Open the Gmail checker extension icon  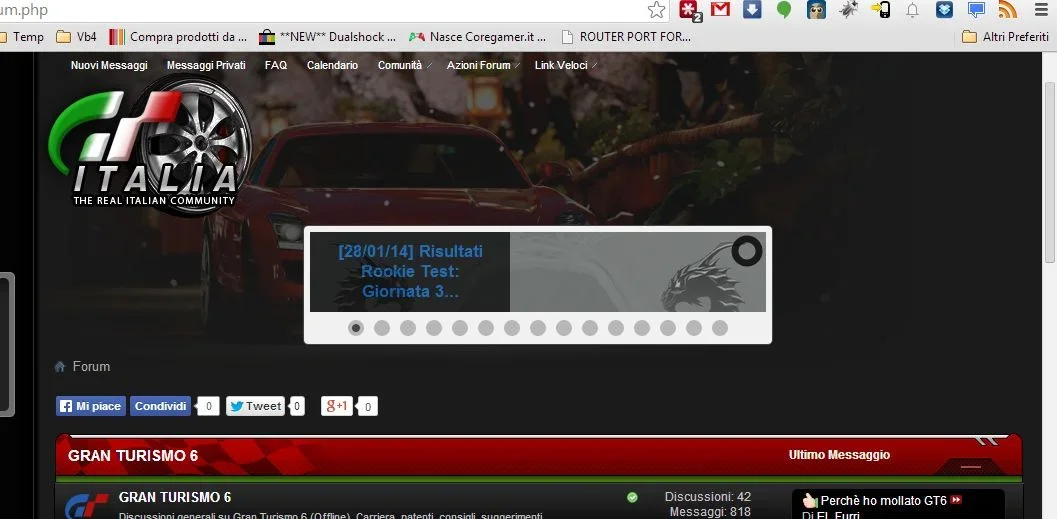point(721,9)
